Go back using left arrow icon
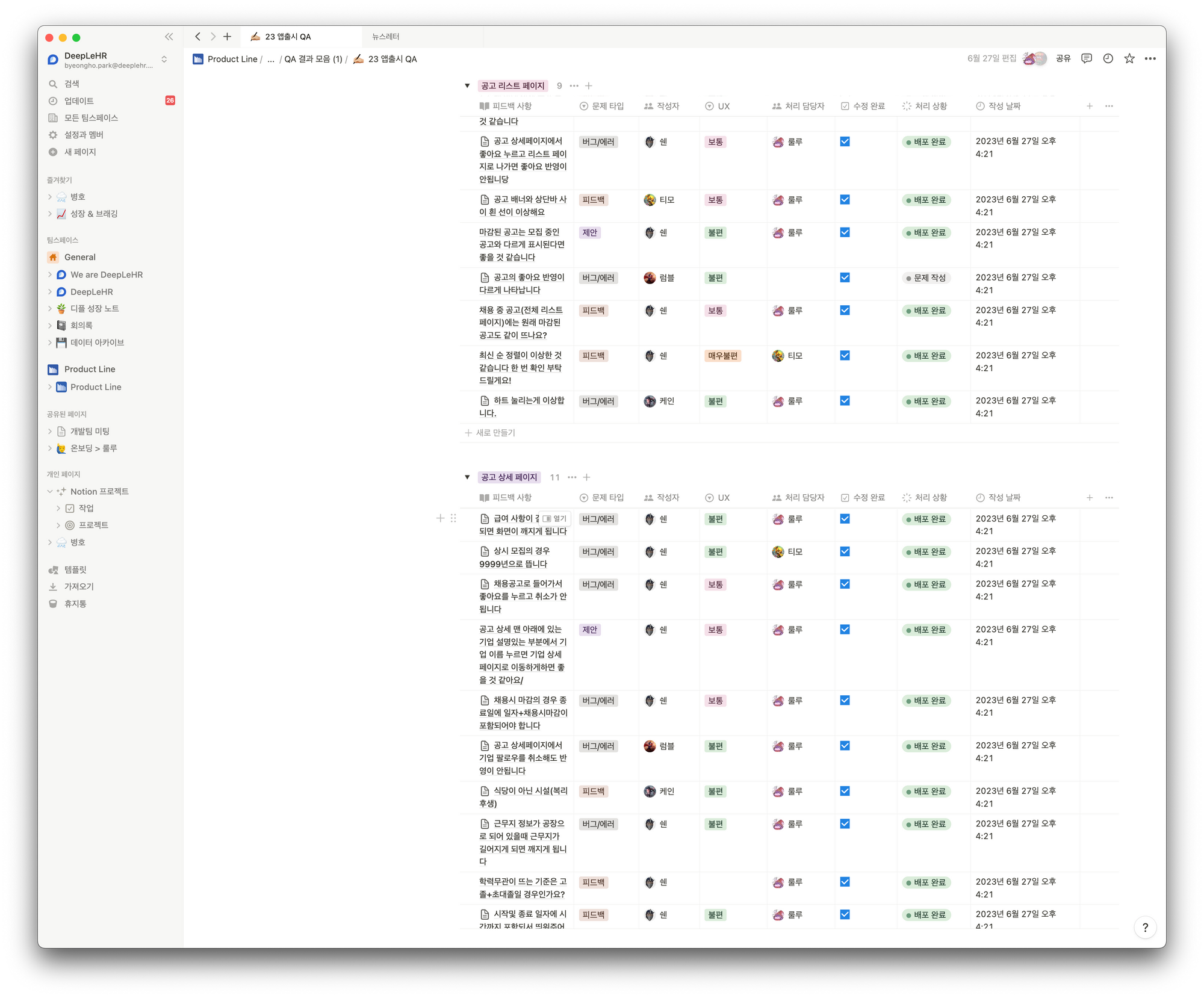 [197, 37]
